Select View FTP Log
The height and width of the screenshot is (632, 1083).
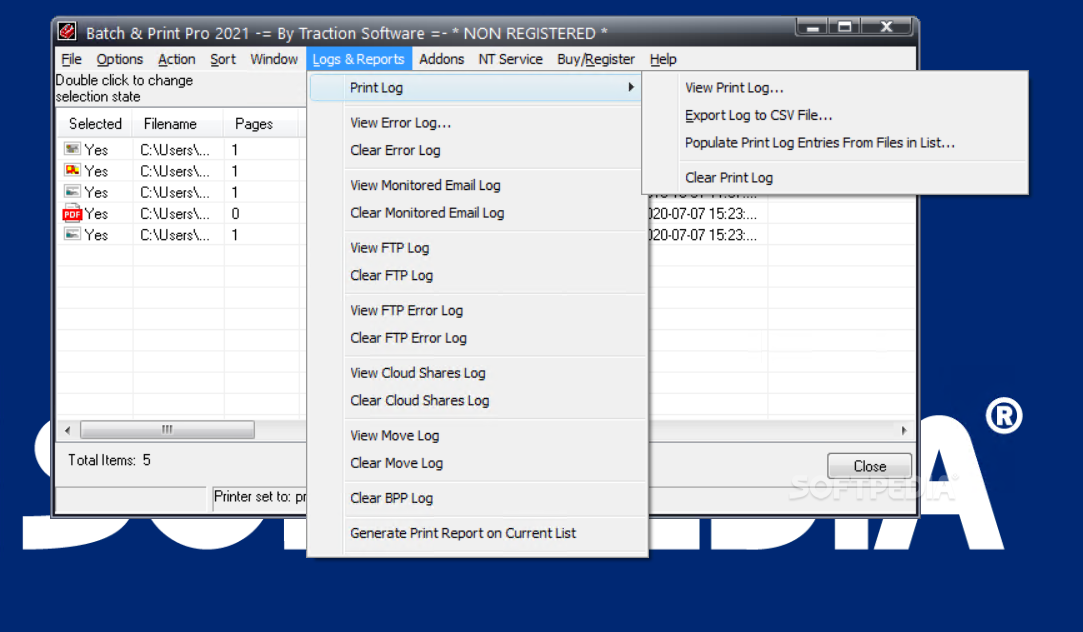tap(390, 248)
